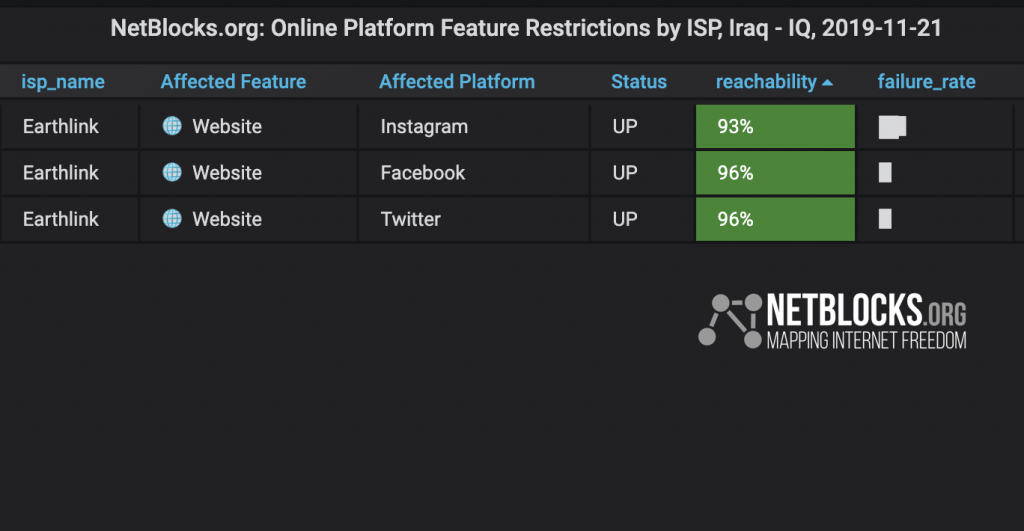Open the panel title NetBlocks.org Online Platform
1024x531 pixels.
pos(526,28)
